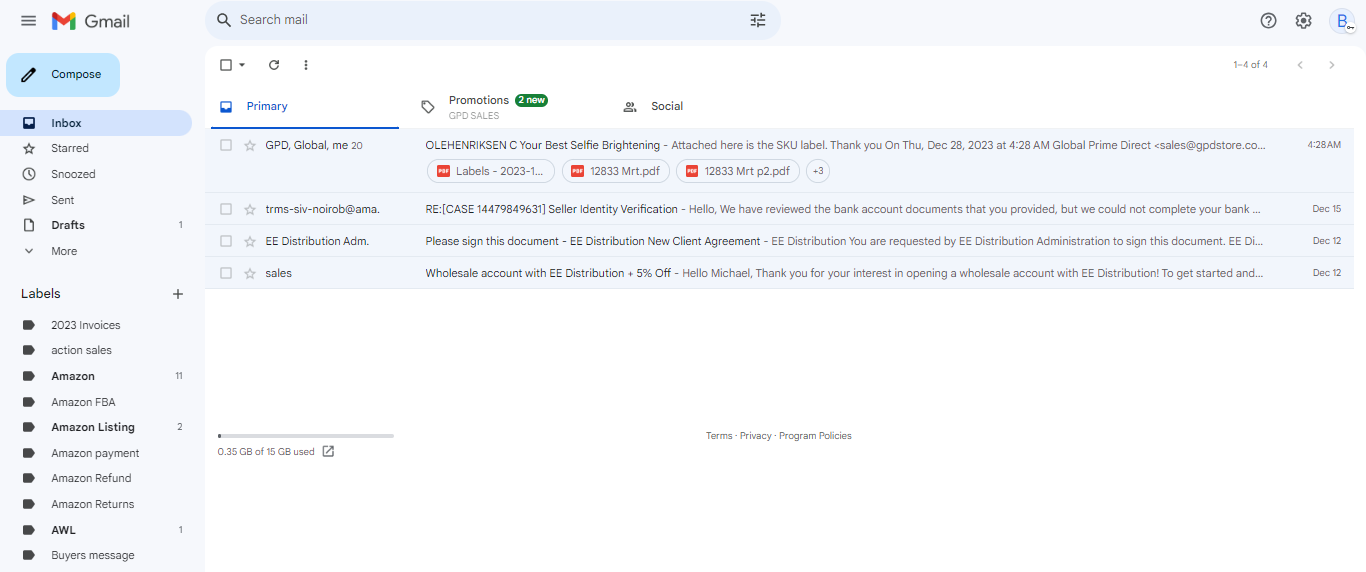Select the Please sign this document checkbox
Image resolution: width=1366 pixels, height=572 pixels.
pos(226,241)
